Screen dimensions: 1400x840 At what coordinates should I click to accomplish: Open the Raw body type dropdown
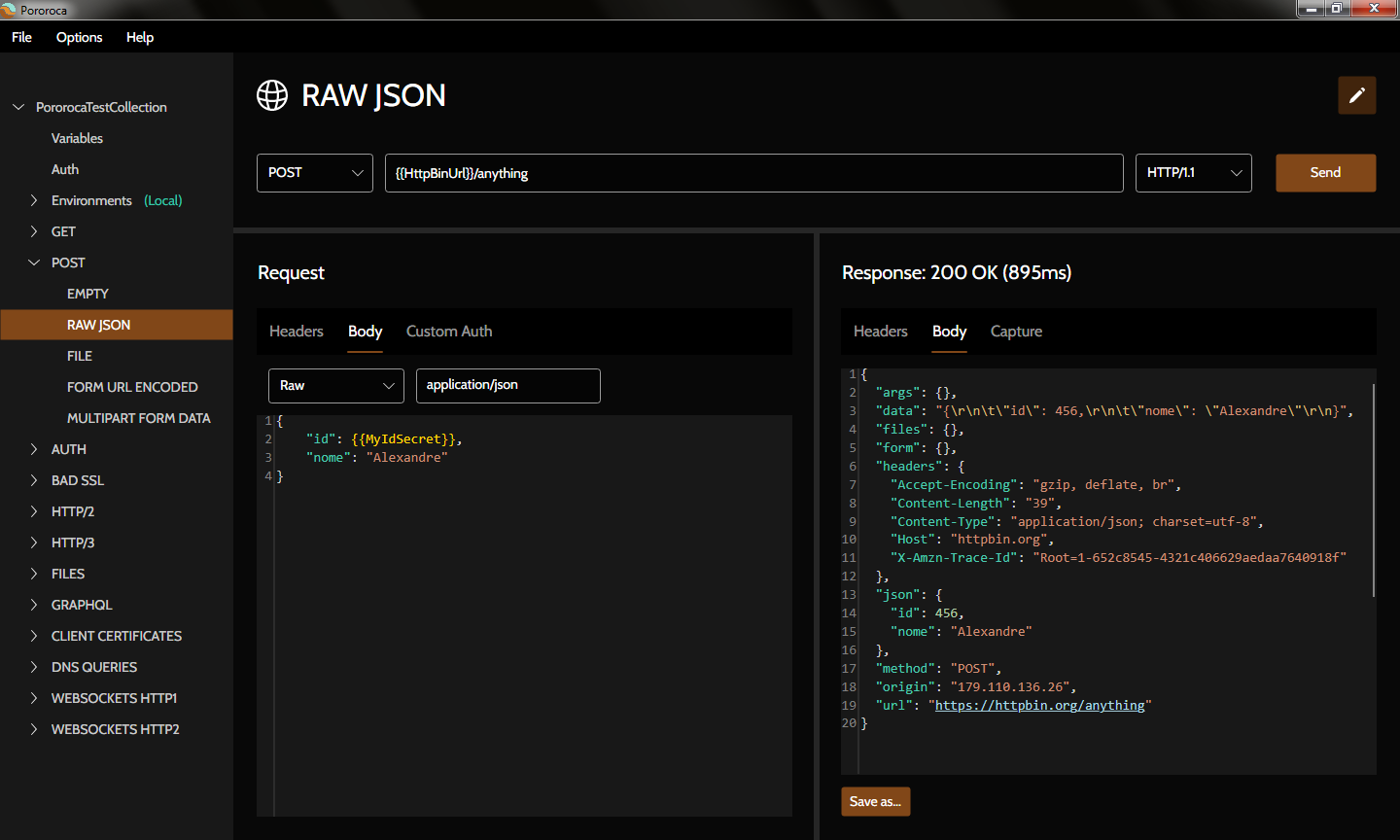335,386
